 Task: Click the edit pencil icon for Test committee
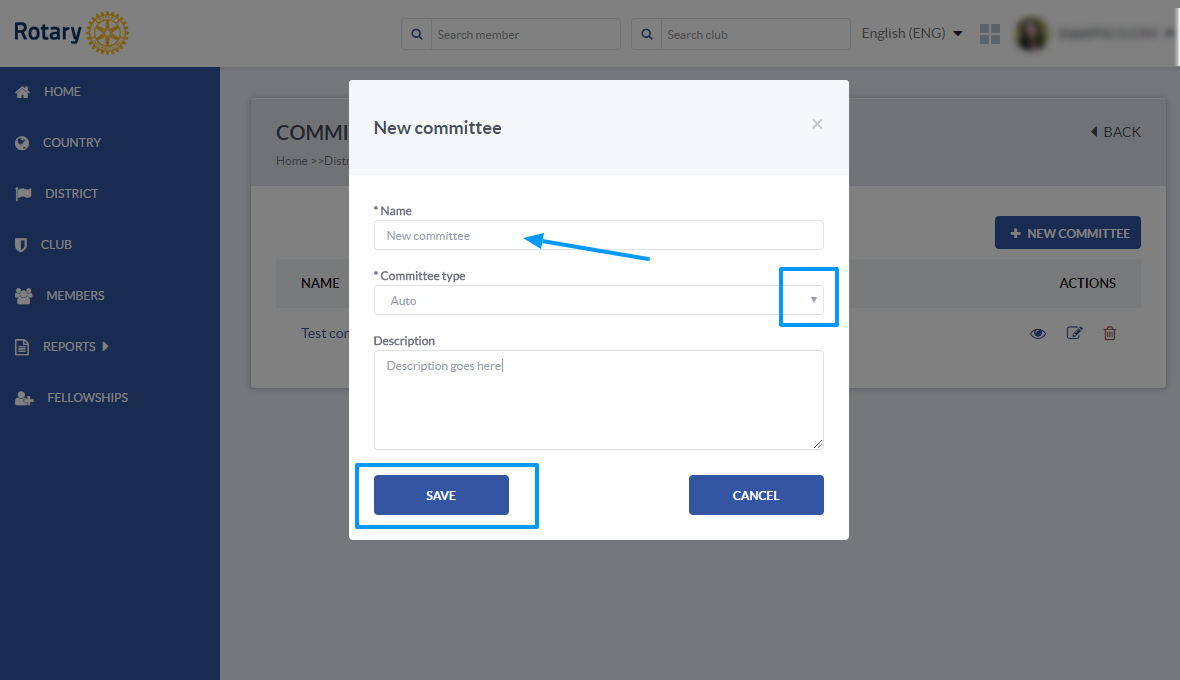(x=1074, y=332)
